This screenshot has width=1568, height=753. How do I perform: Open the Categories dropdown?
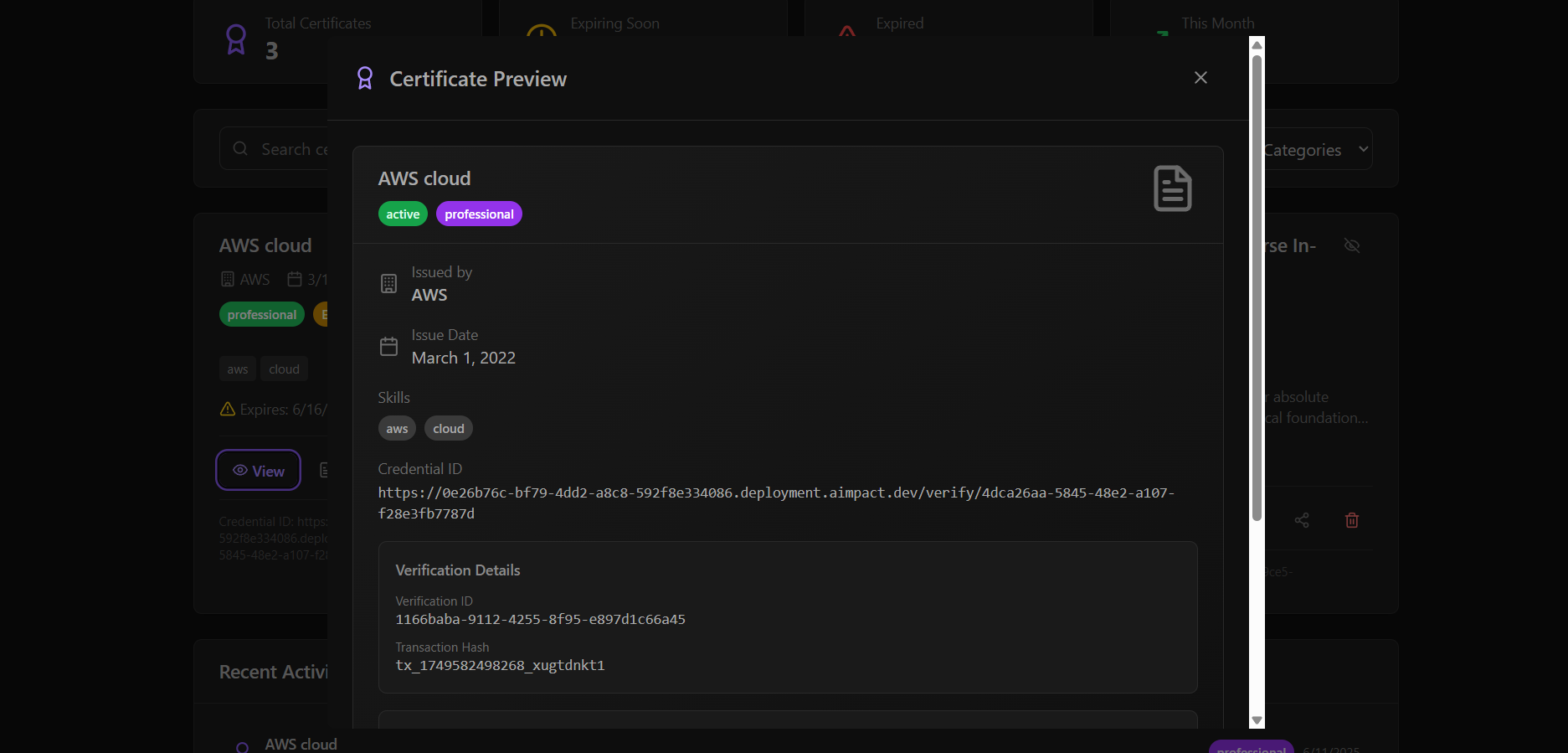pos(1318,150)
